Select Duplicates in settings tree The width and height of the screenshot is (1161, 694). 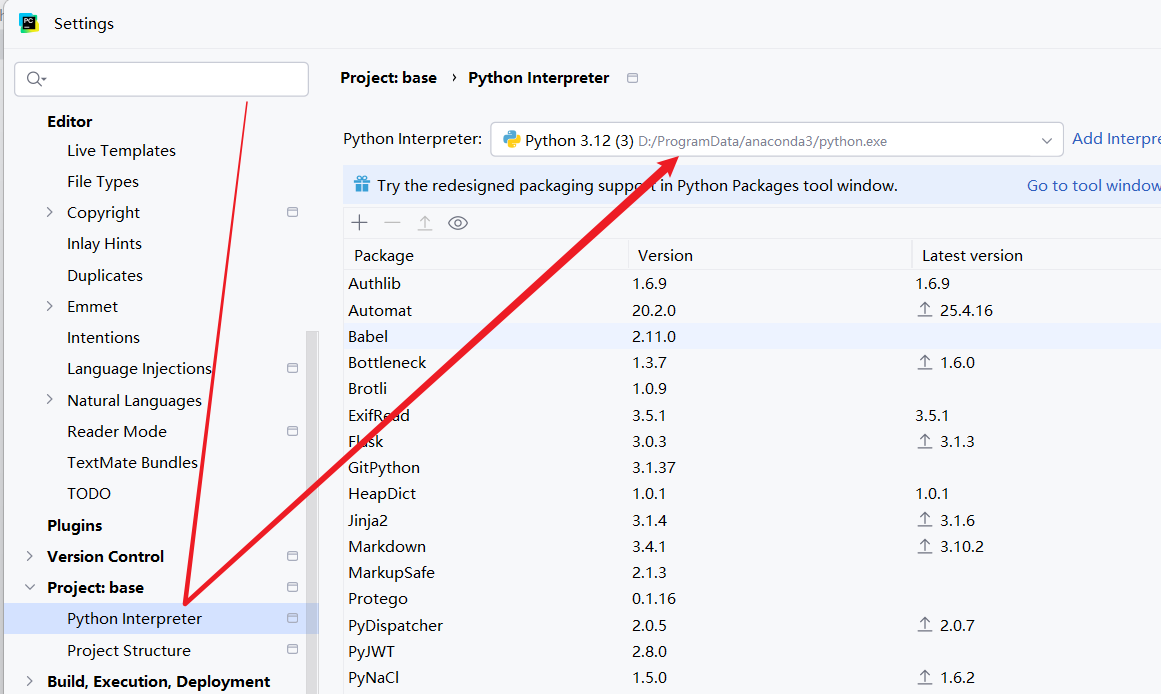pyautogui.click(x=105, y=276)
